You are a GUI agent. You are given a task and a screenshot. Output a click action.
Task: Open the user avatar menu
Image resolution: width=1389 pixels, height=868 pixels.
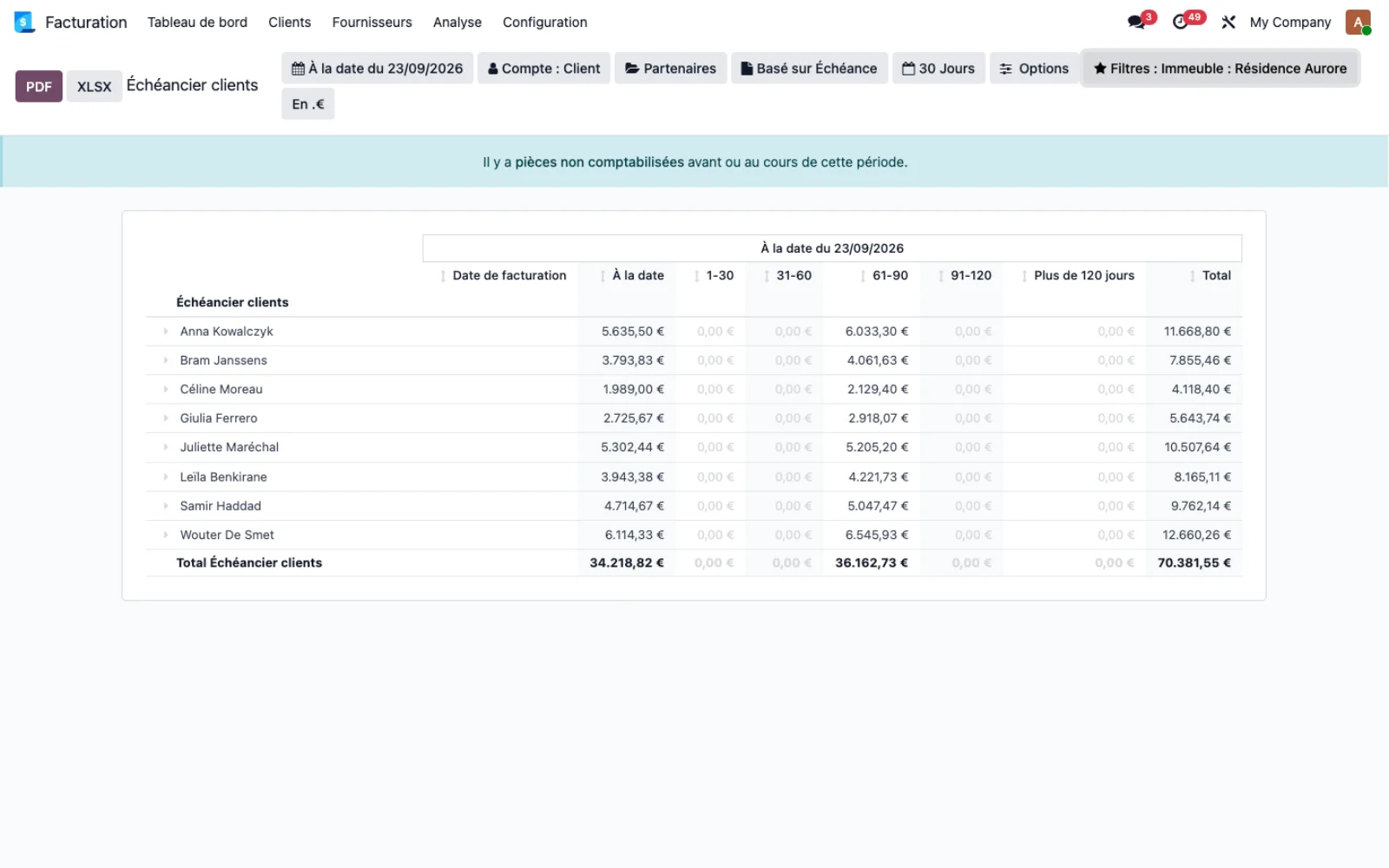pos(1358,22)
